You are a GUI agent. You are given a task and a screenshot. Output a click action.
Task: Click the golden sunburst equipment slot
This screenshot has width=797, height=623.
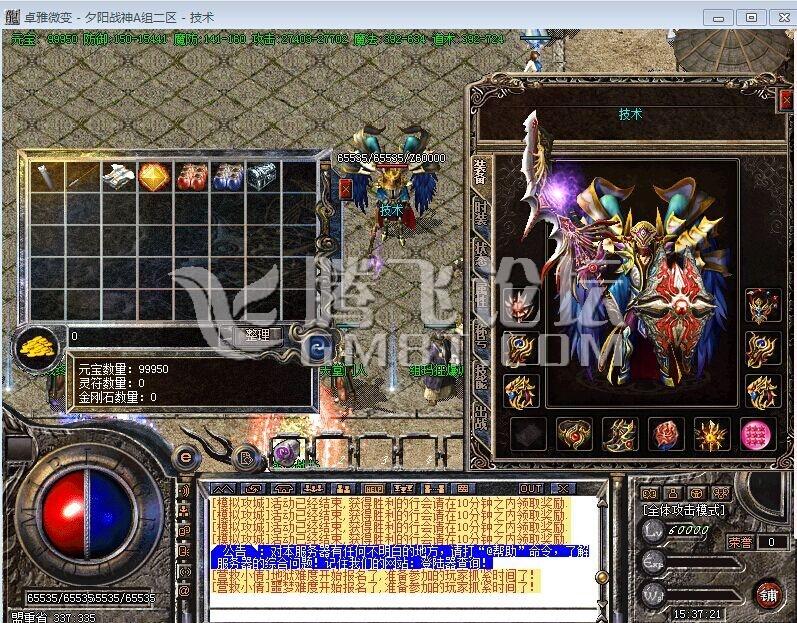[x=712, y=434]
